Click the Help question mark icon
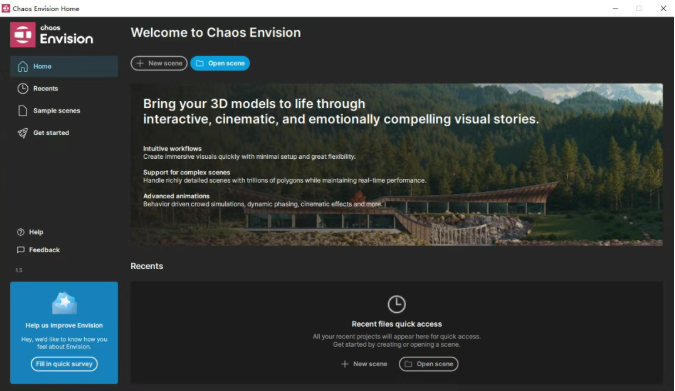 (20, 232)
